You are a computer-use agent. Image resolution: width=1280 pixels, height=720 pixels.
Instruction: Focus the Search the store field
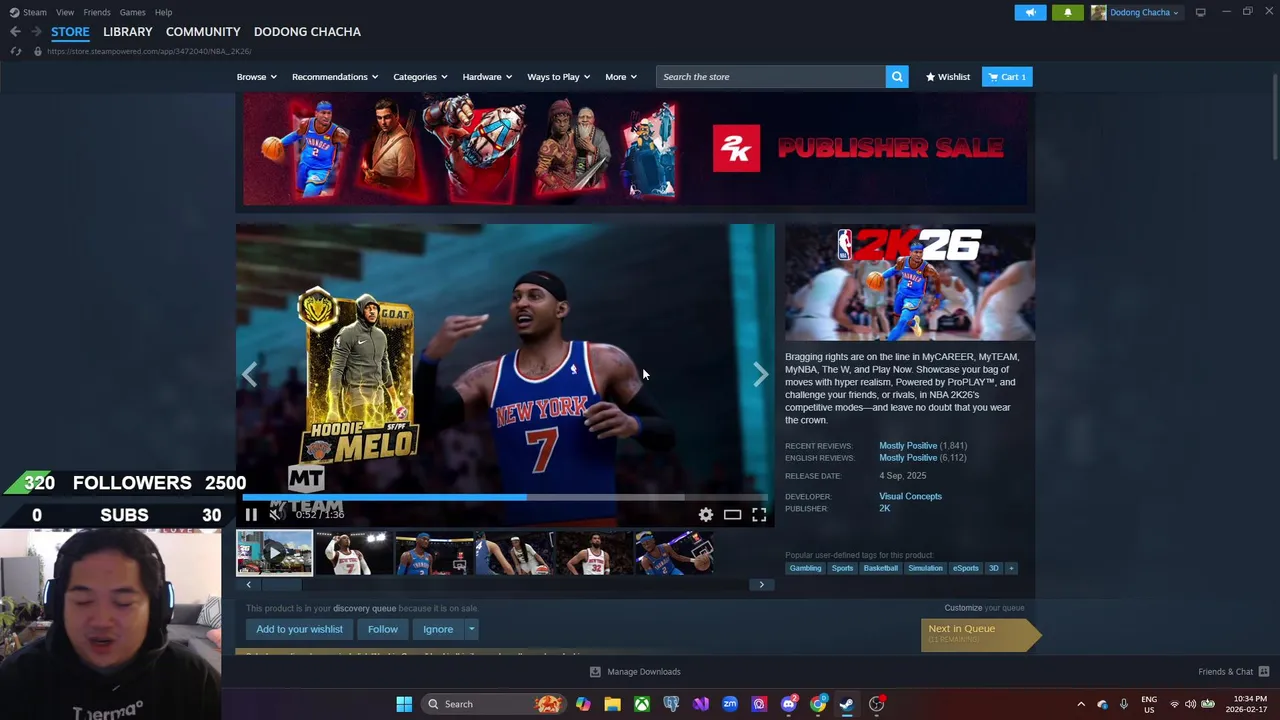click(x=771, y=77)
